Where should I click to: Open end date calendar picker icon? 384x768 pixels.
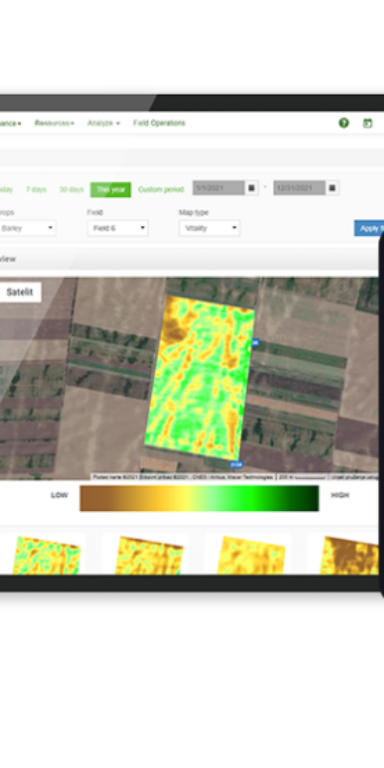pyautogui.click(x=332, y=188)
